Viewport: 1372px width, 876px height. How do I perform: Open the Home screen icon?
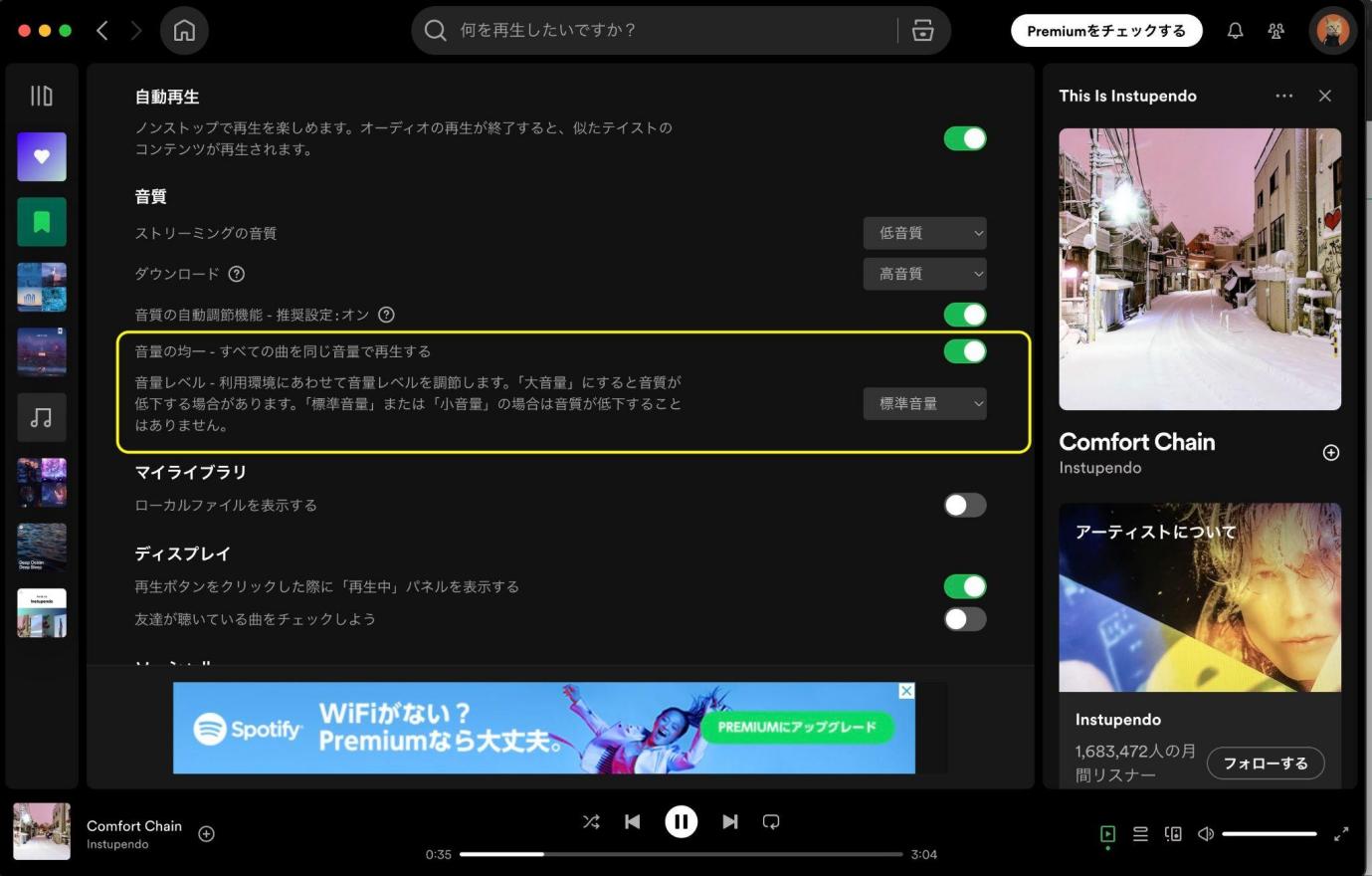184,31
